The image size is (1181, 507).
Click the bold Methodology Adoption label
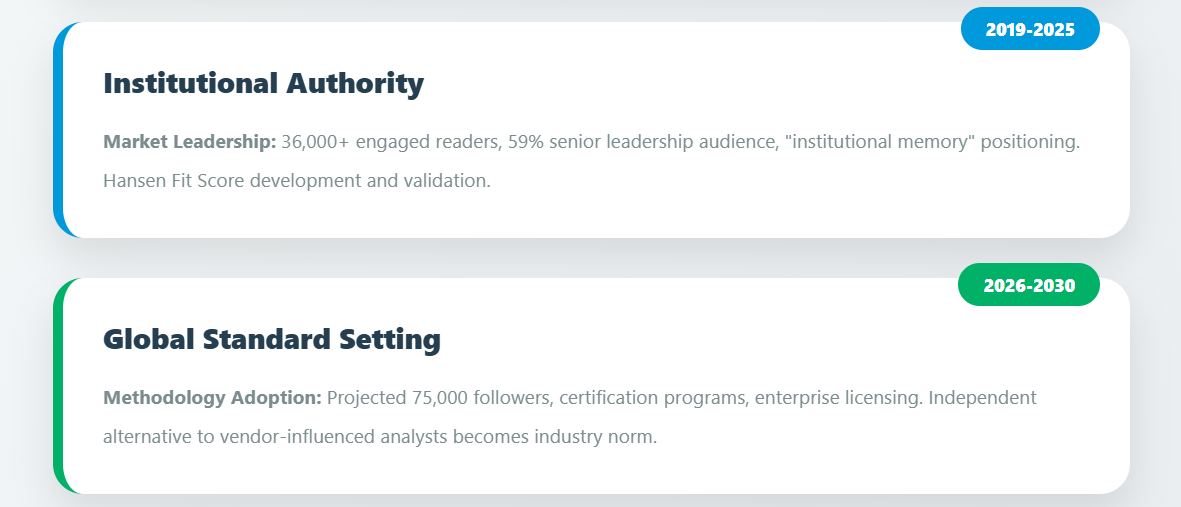pyautogui.click(x=212, y=398)
